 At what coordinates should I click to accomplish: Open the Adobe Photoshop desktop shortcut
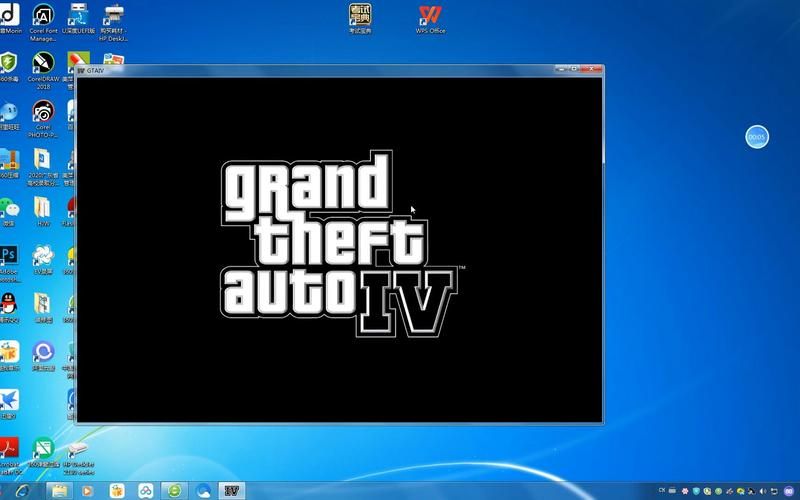click(x=9, y=263)
